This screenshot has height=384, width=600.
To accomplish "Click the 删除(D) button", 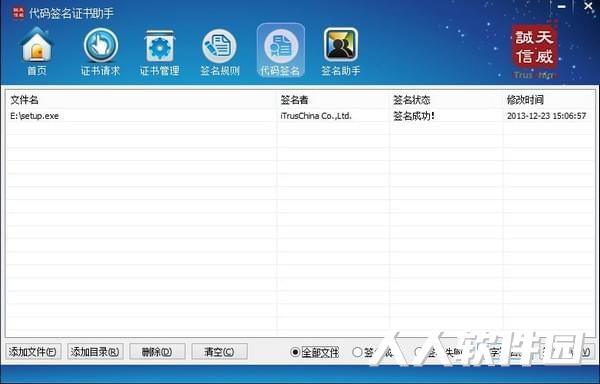I will (x=157, y=351).
